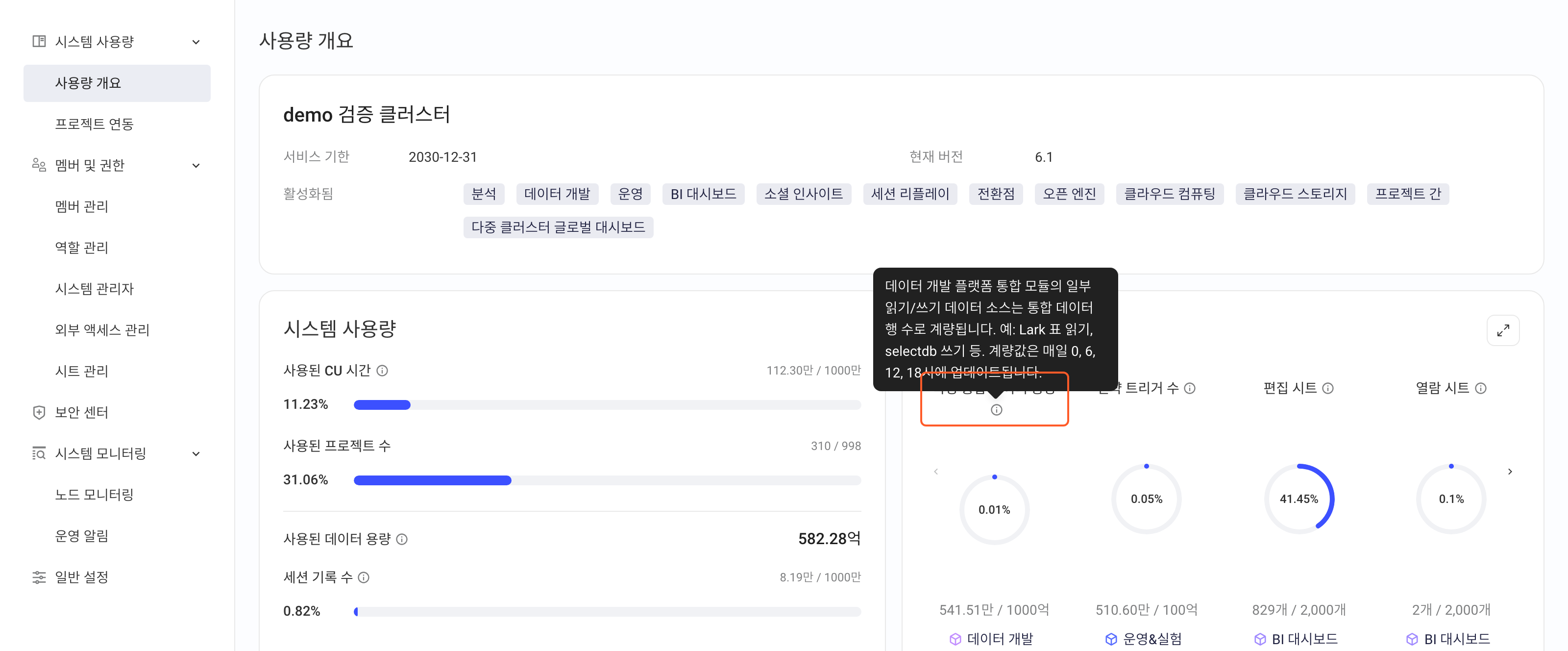Click the 다중 클러스터 글로벌 대시보드 tag

pos(558,227)
